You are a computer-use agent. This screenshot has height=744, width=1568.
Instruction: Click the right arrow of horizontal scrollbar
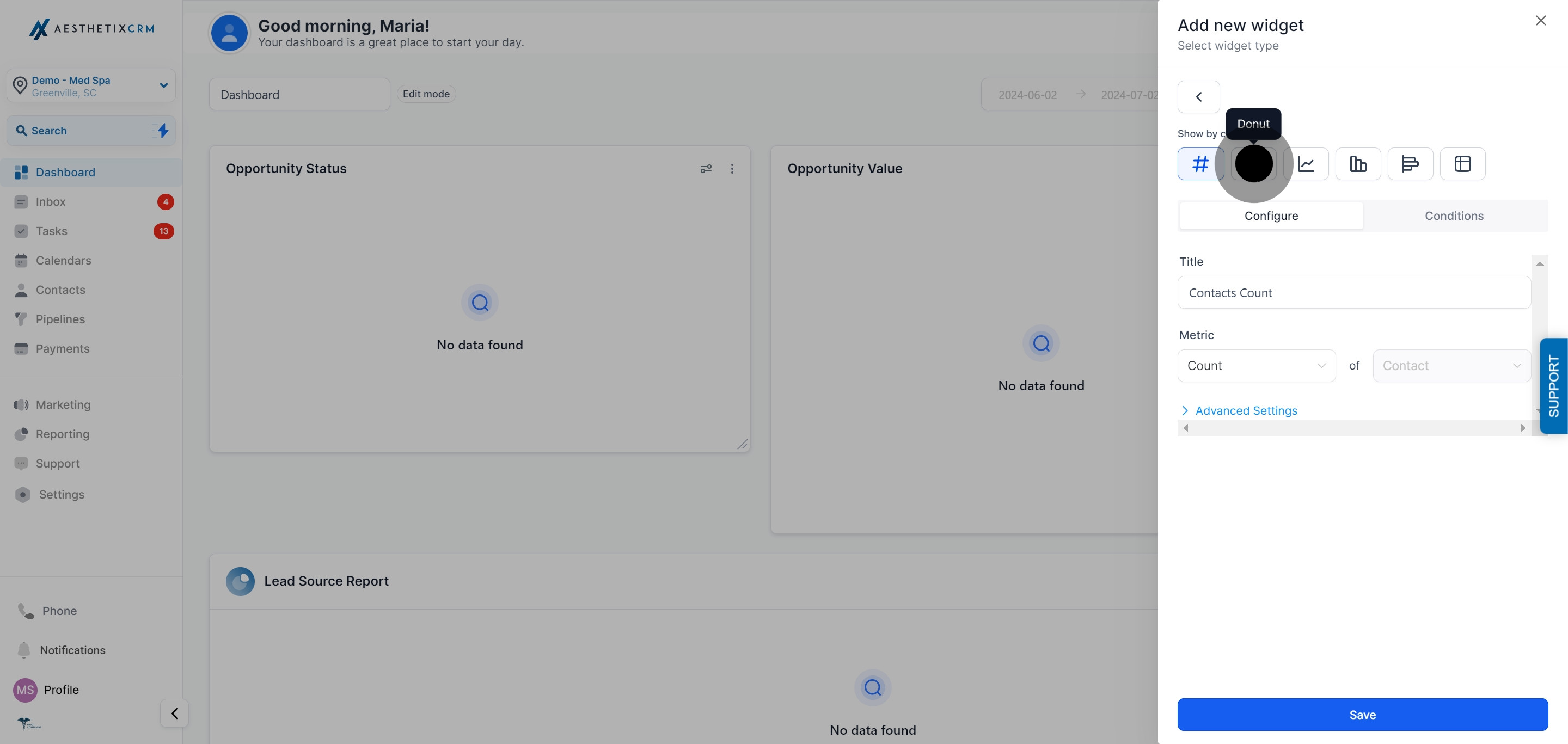[1522, 428]
